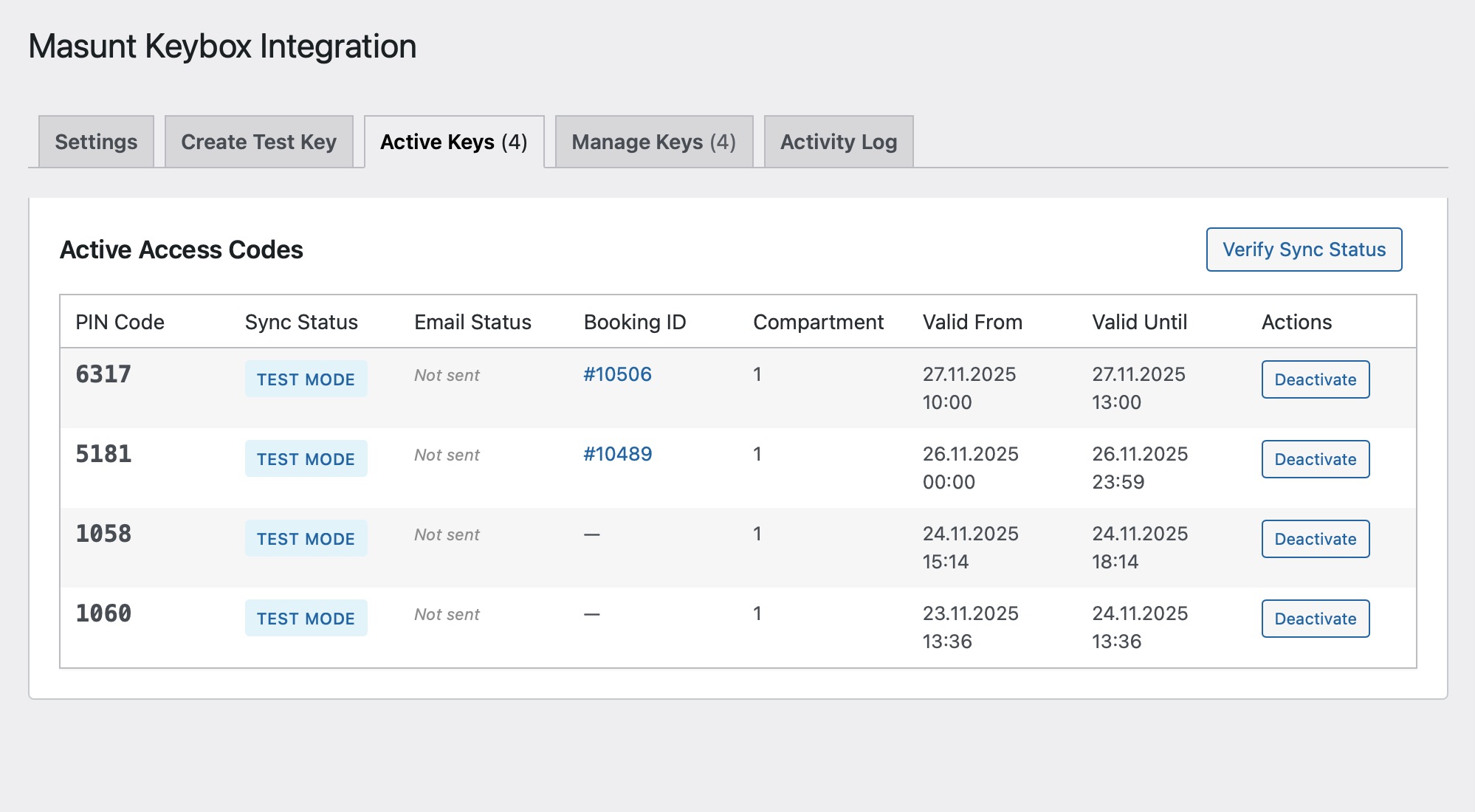1475x812 pixels.
Task: Click the TEST MODE badge for PIN 6317
Action: (x=306, y=379)
